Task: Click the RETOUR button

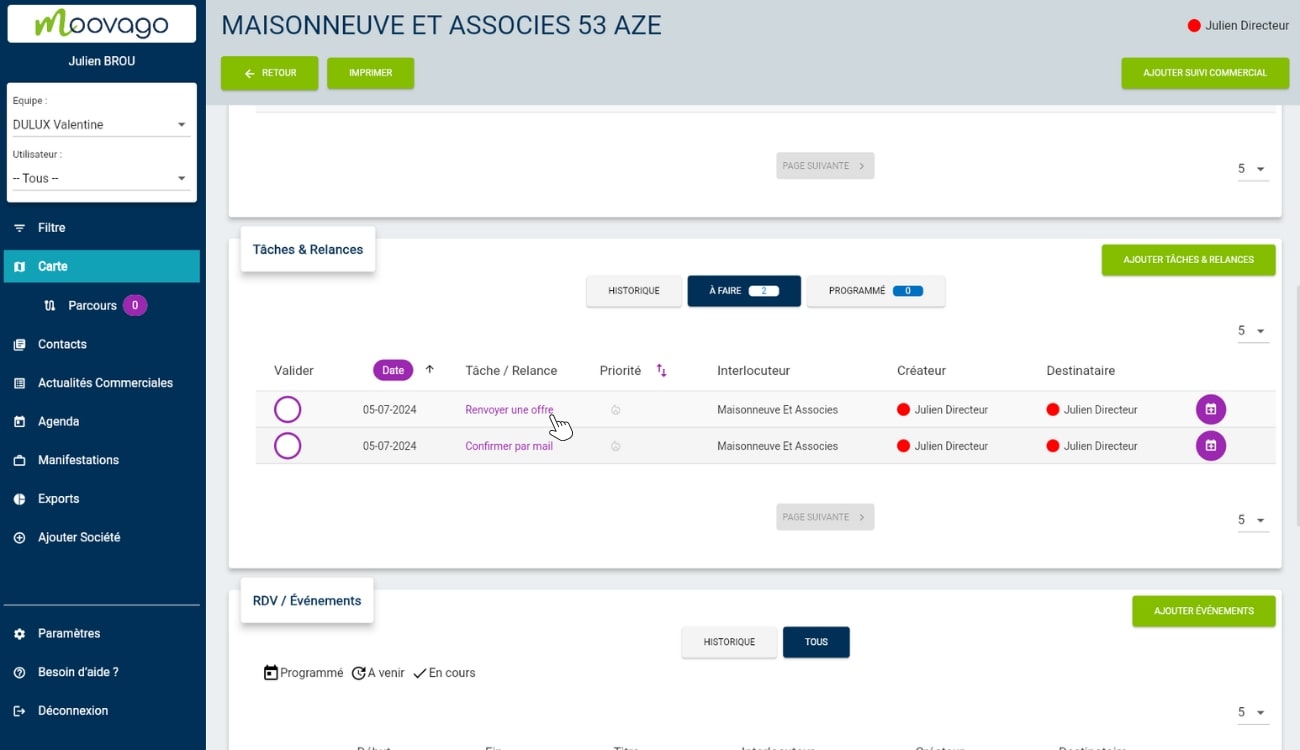Action: (270, 73)
